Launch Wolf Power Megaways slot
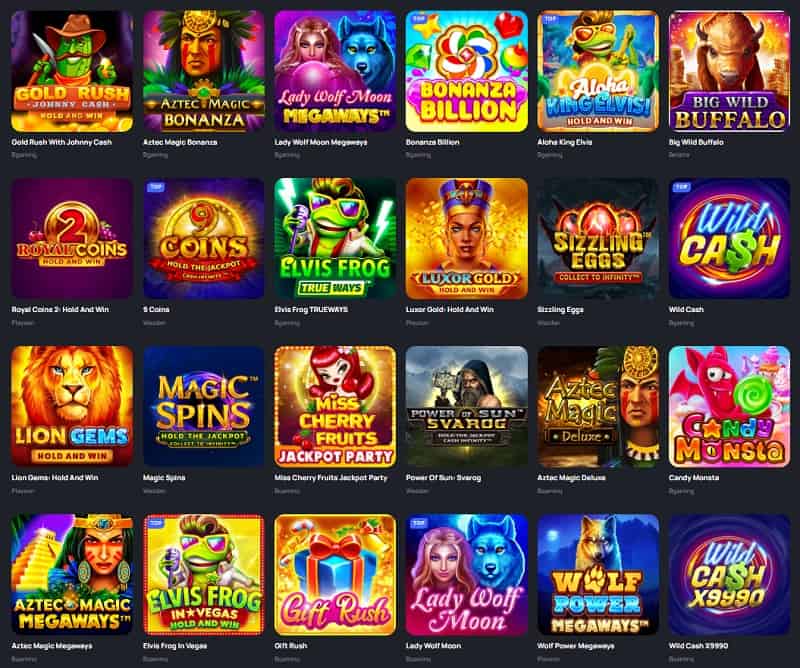Screen dimensions: 800x668 598,575
